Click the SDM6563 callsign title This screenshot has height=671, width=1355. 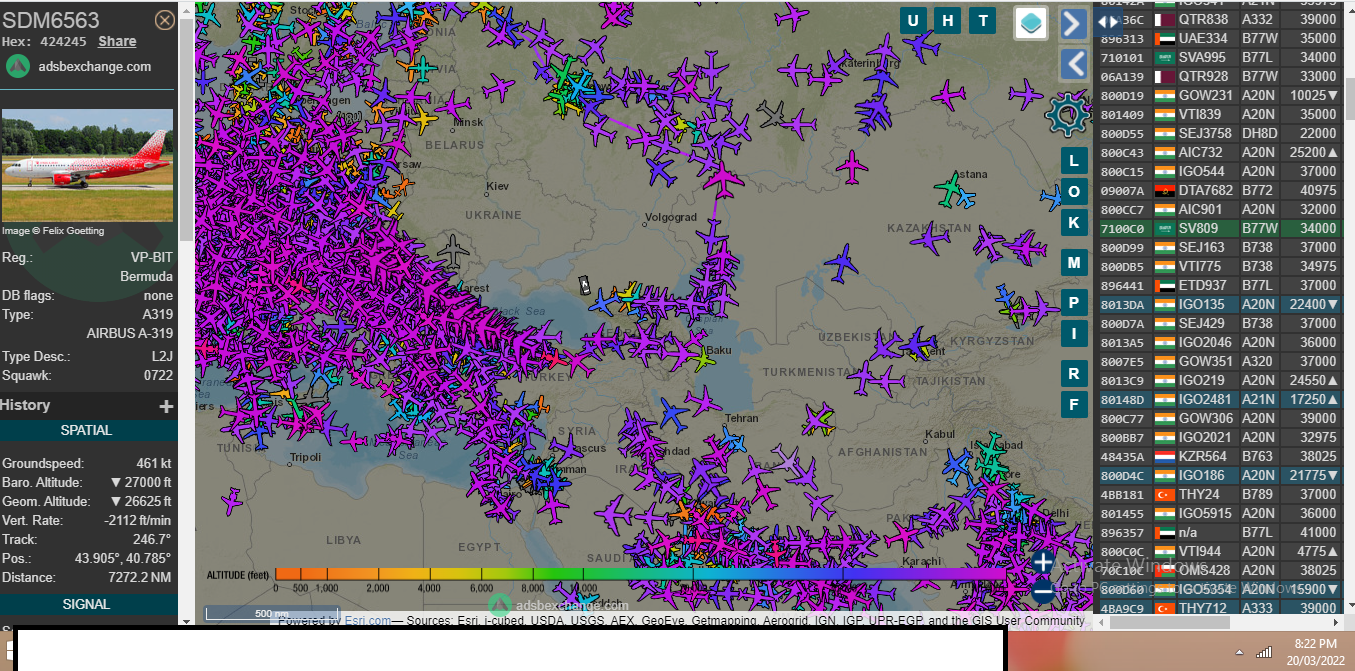51,21
